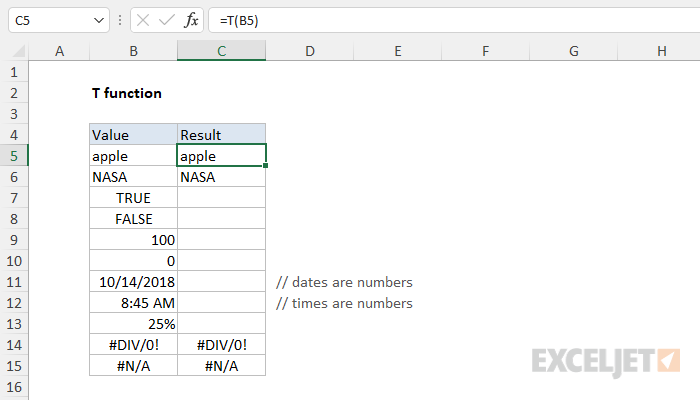This screenshot has height=400, width=700.
Task: Click cell B6 containing 'NASA'
Action: pyautogui.click(x=133, y=177)
